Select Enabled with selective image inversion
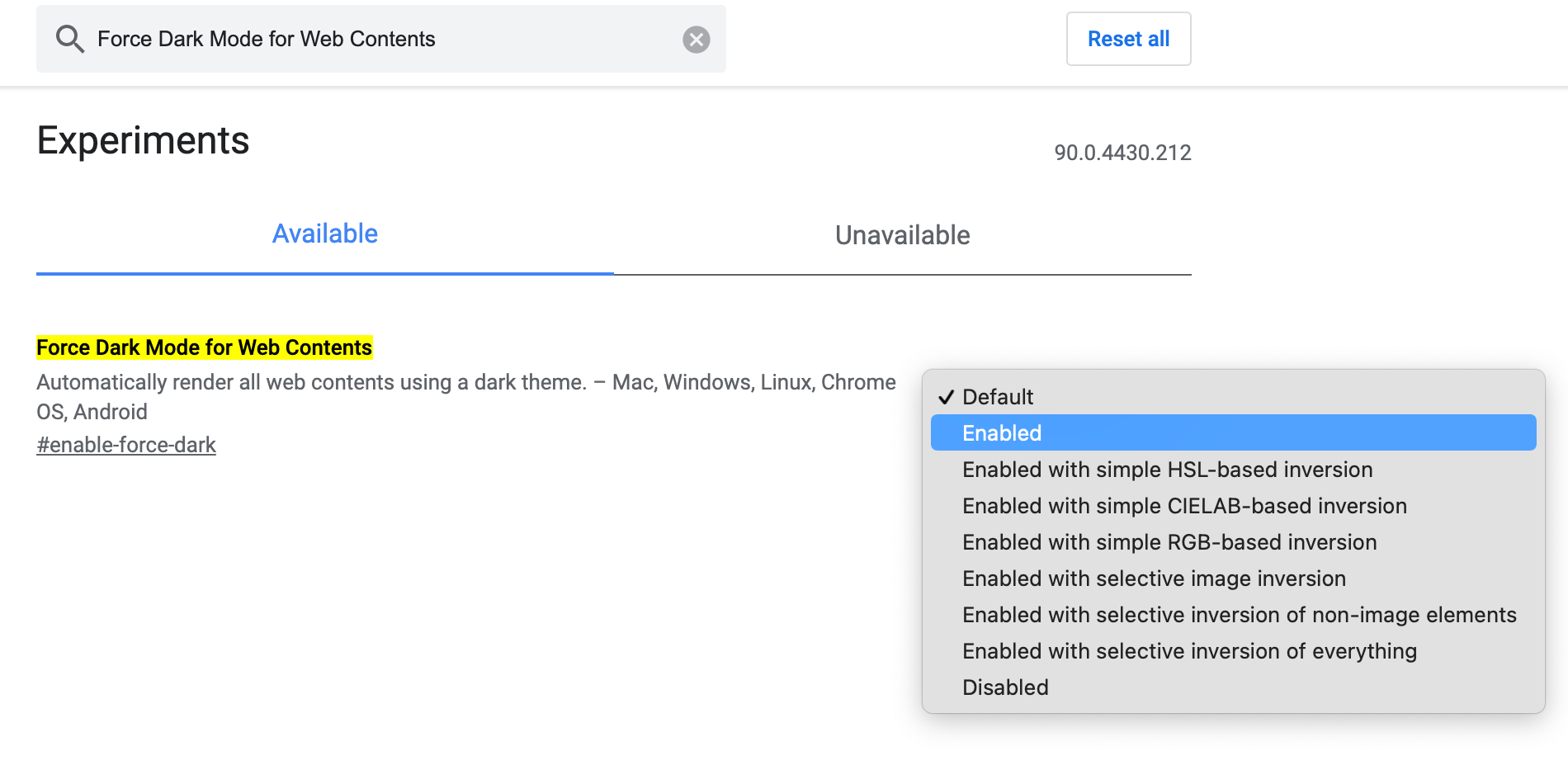Viewport: 1568px width, 784px height. [1153, 578]
